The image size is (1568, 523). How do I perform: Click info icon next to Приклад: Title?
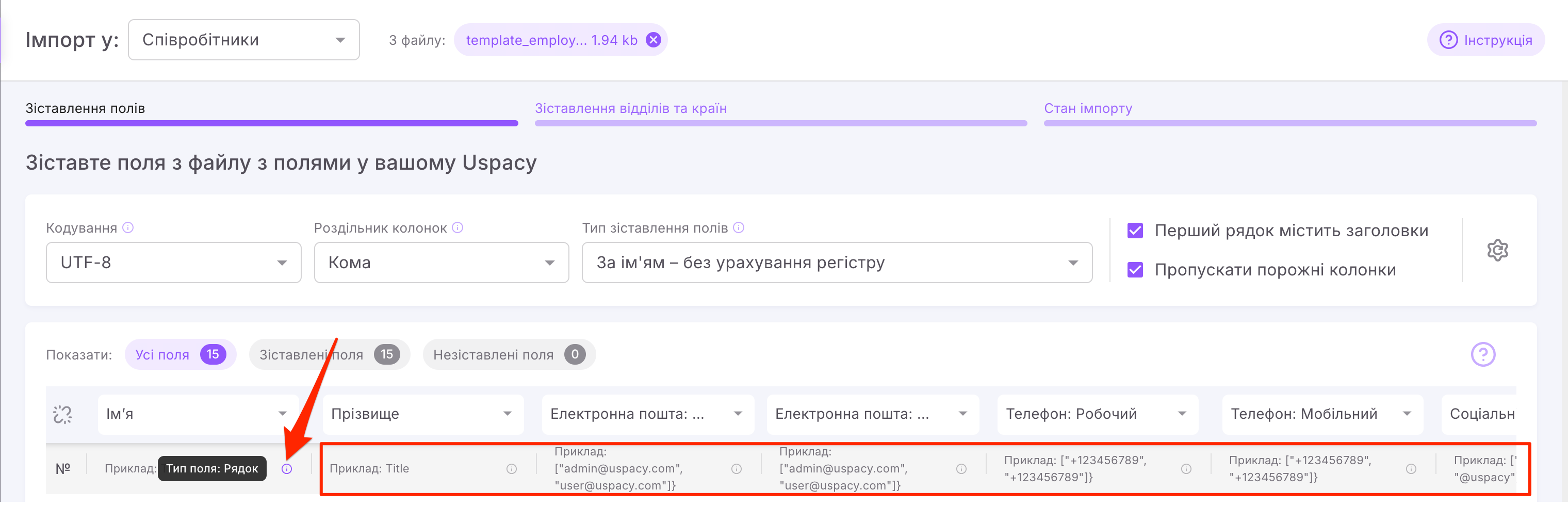click(511, 469)
